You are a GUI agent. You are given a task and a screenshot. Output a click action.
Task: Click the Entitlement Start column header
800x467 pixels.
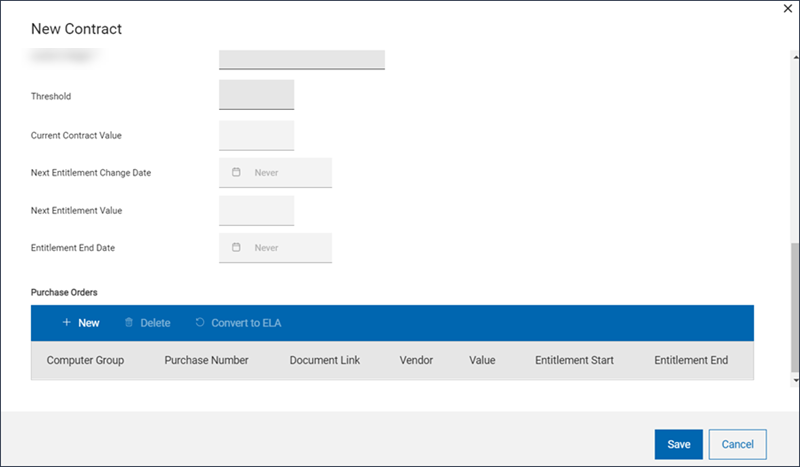(x=574, y=360)
